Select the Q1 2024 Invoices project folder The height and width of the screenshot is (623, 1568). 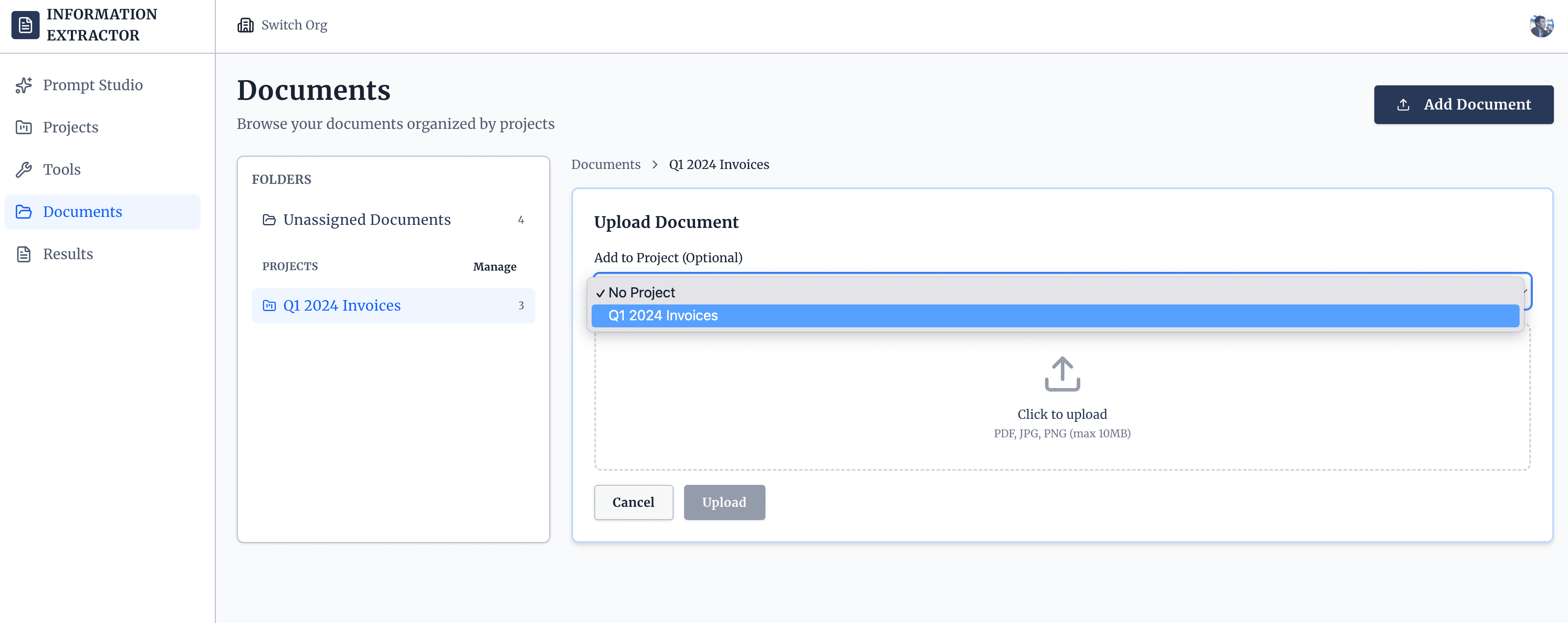pos(342,305)
